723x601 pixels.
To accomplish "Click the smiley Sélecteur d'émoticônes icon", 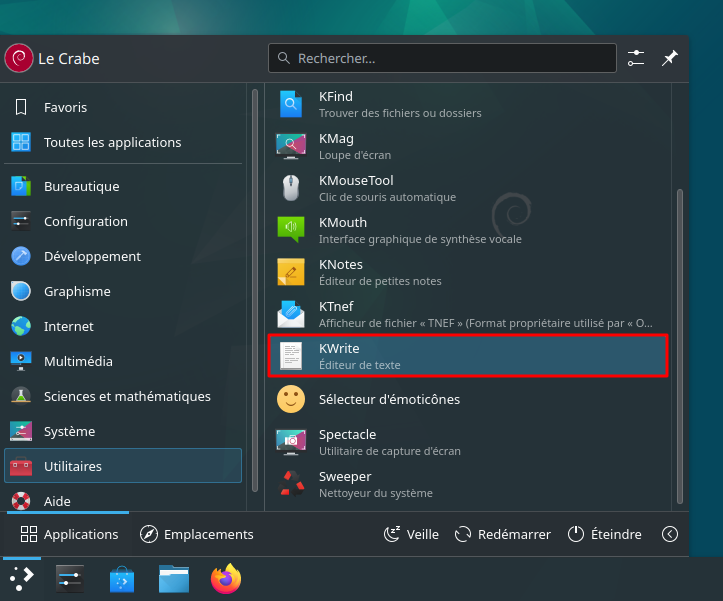I will pyautogui.click(x=291, y=399).
